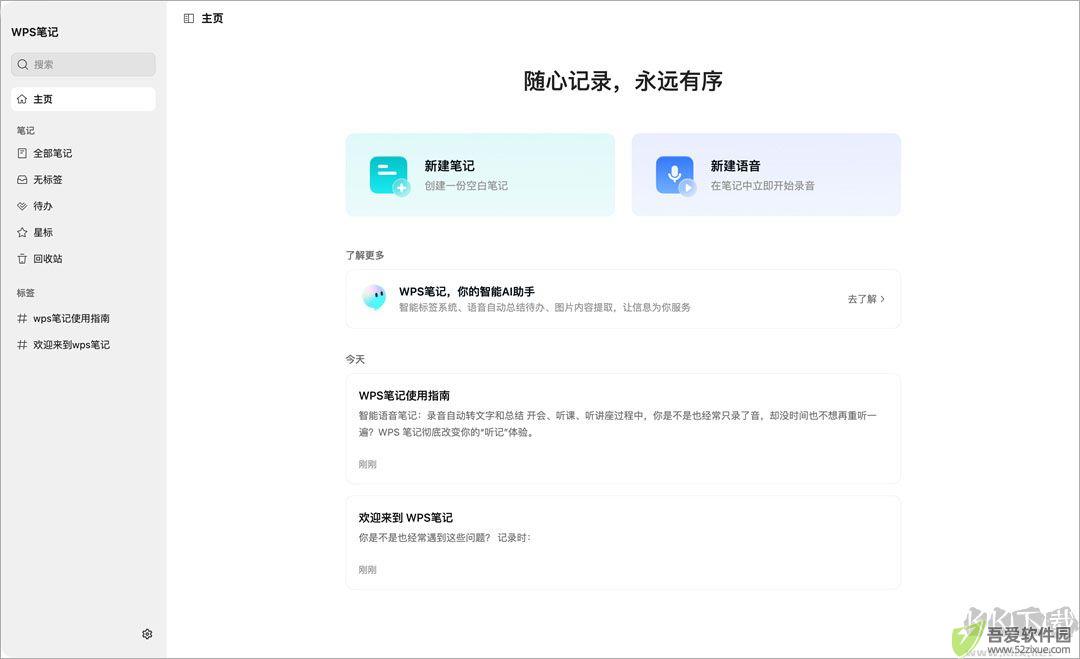
Task: Open settings via the gear icon
Action: (x=147, y=634)
